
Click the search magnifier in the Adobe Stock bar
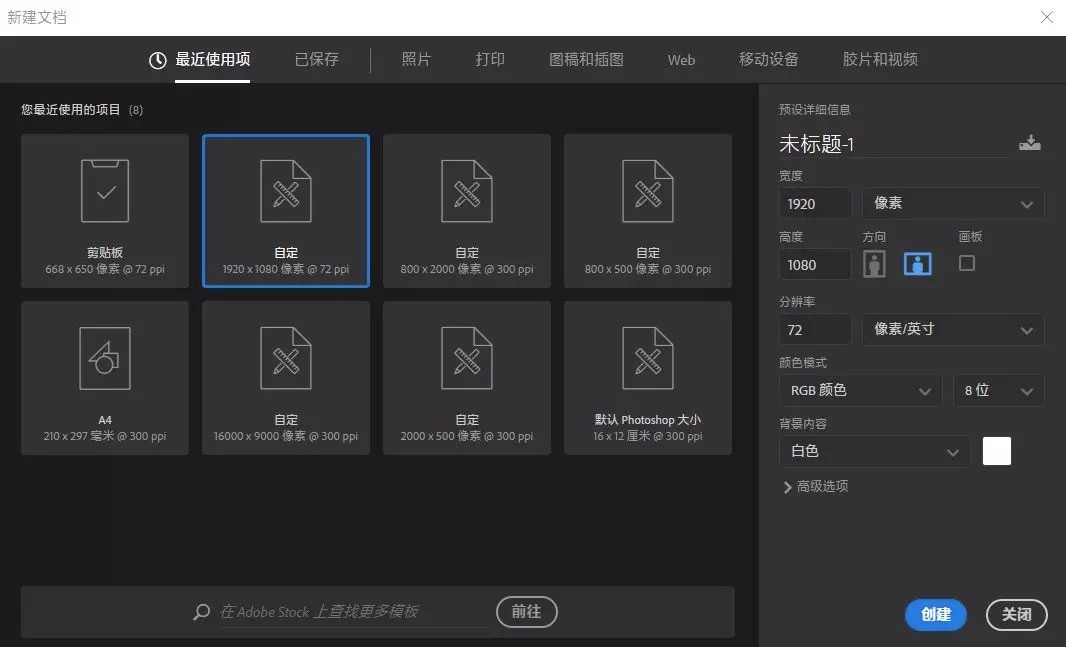coord(201,611)
